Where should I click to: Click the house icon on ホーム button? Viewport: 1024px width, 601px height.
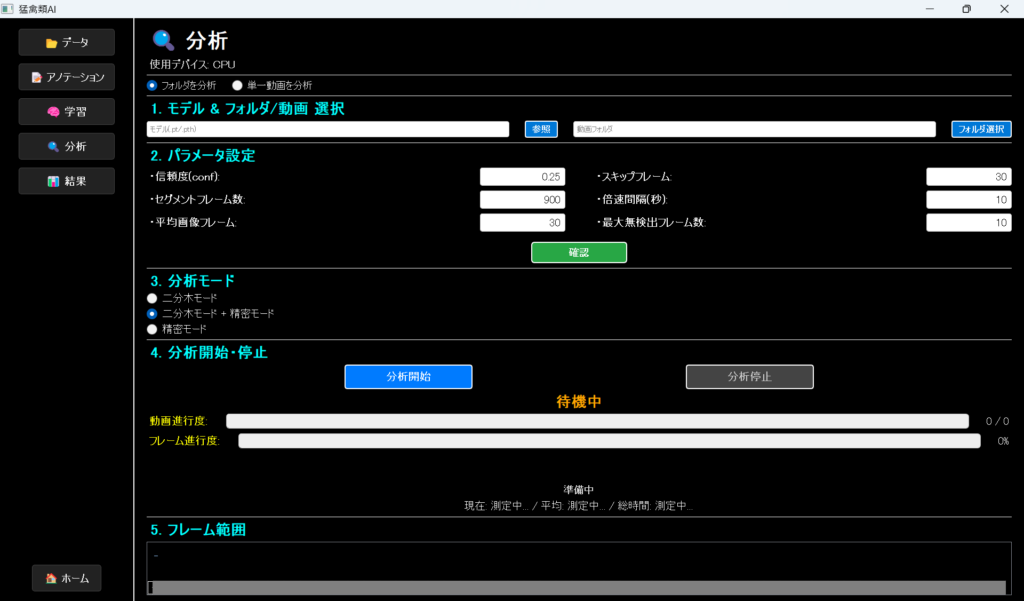[x=50, y=579]
